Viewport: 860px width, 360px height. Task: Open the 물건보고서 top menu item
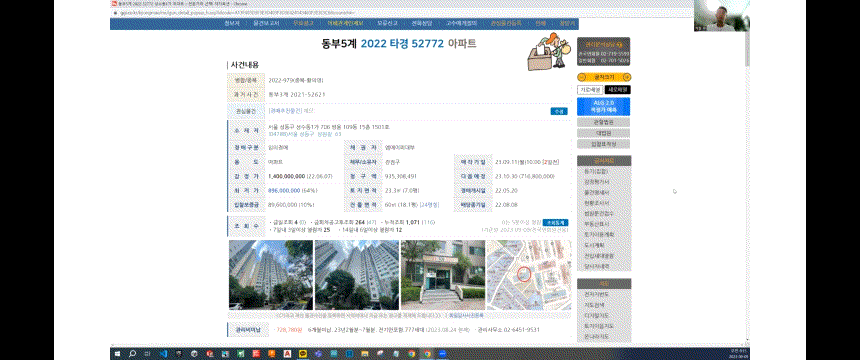point(266,24)
